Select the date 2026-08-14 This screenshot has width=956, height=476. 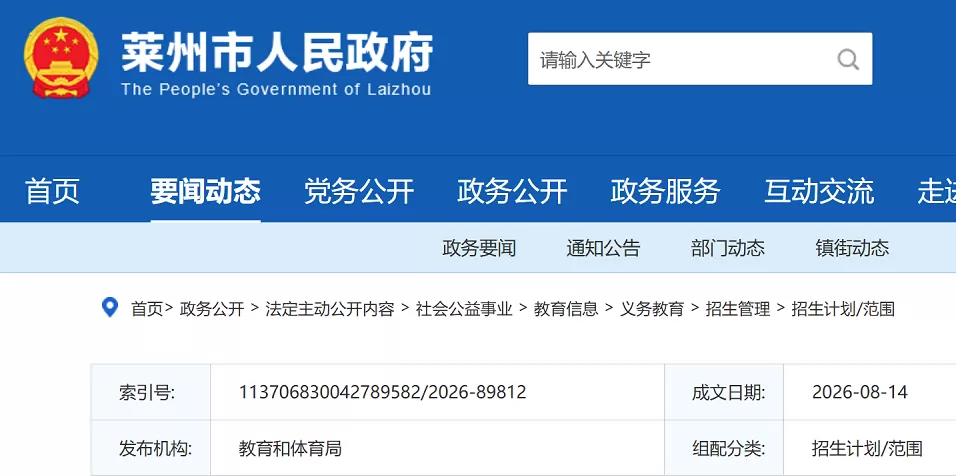point(860,392)
